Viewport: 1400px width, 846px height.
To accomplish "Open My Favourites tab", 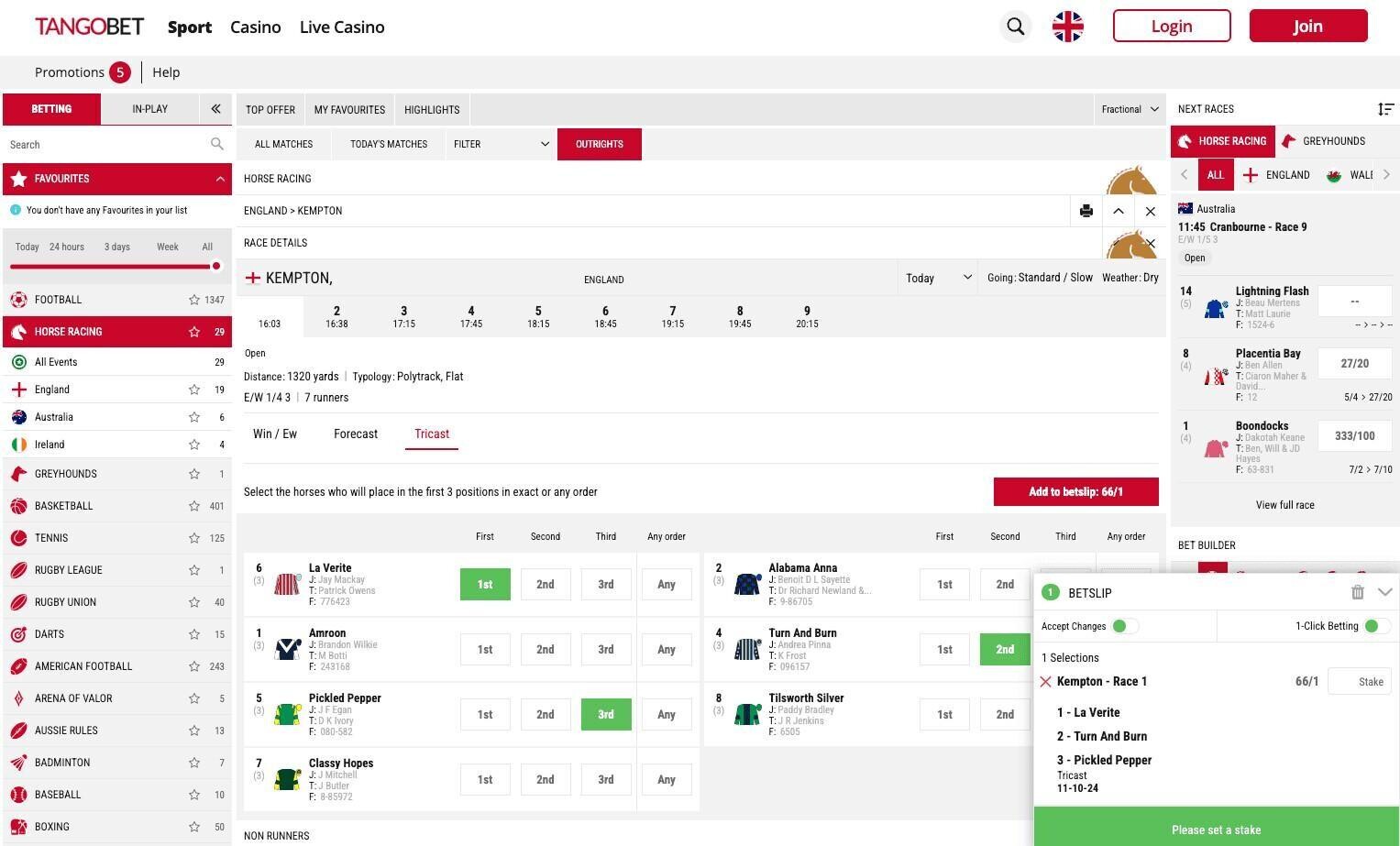I will [x=349, y=109].
